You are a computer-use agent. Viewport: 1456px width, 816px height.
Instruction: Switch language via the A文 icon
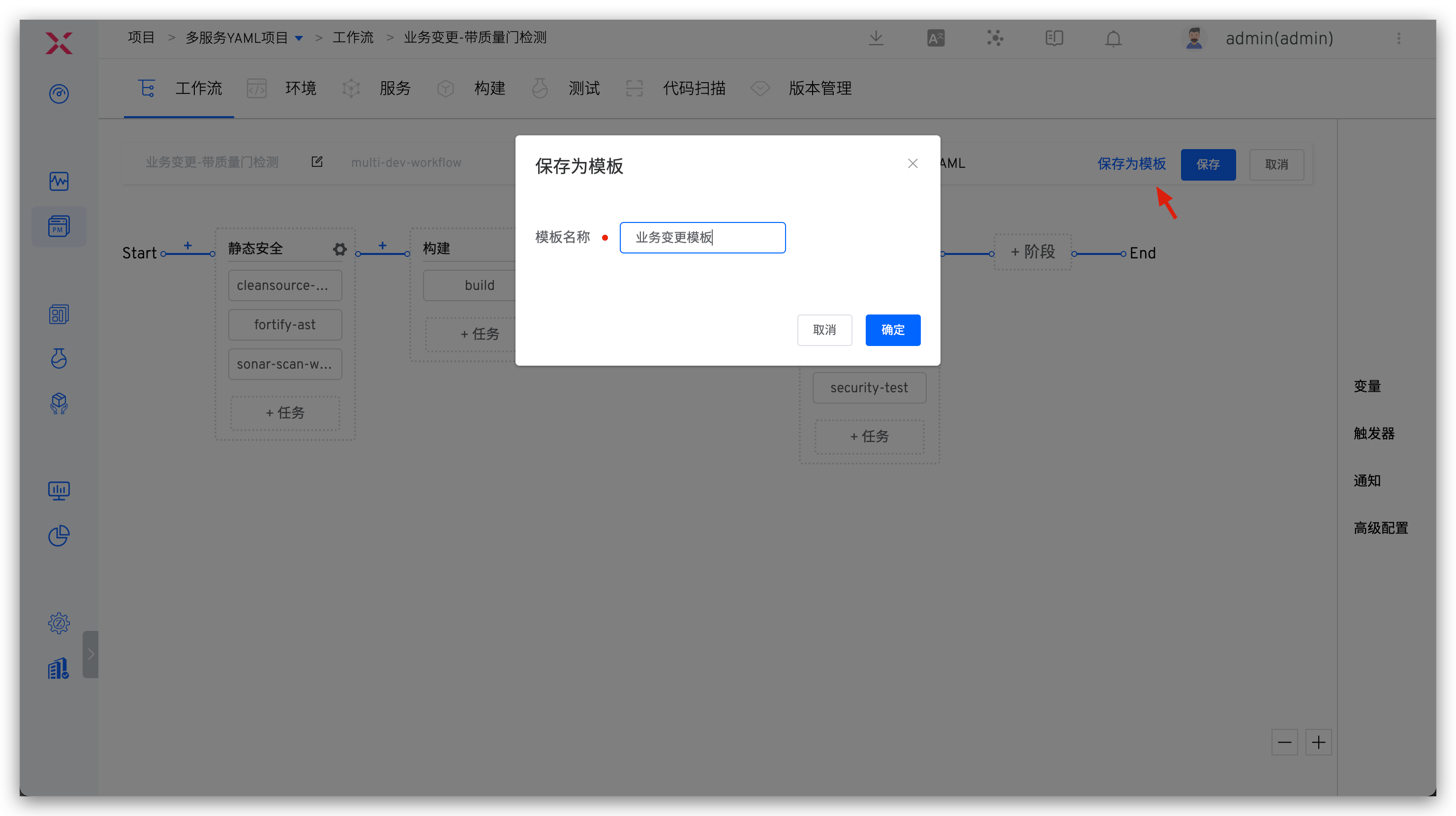936,38
